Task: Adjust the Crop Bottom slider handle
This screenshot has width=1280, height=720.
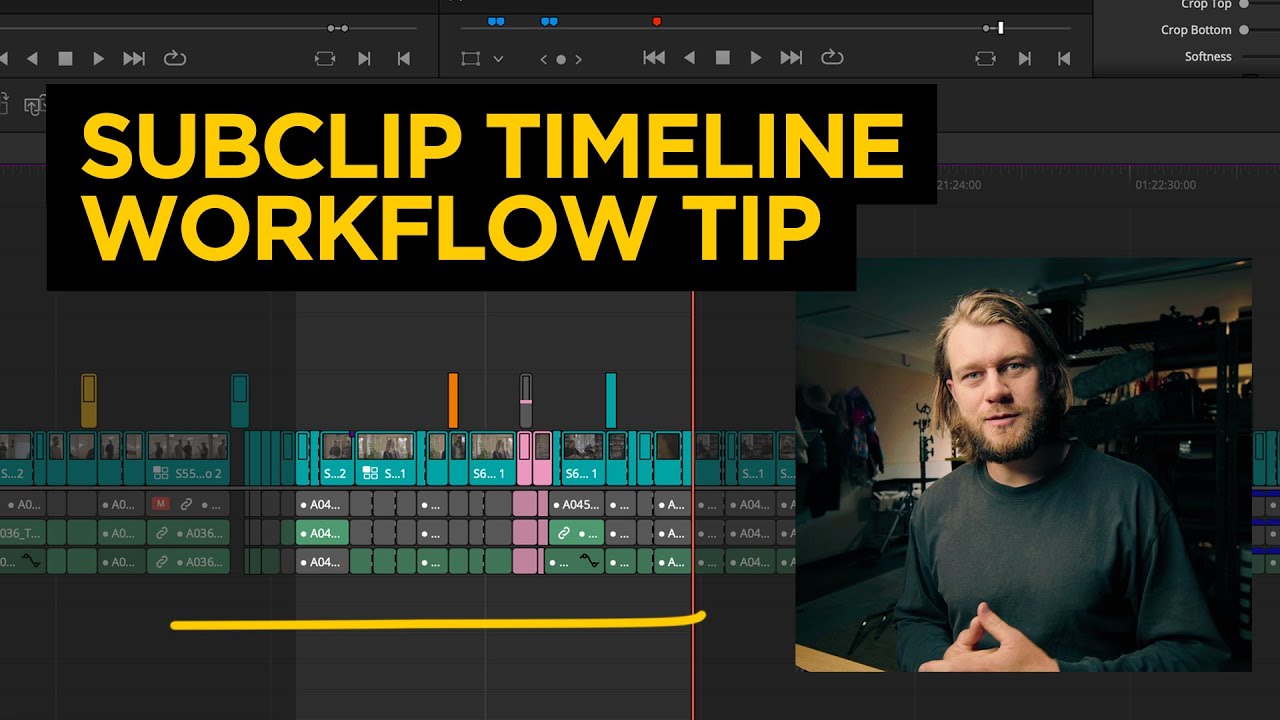Action: coord(1244,30)
